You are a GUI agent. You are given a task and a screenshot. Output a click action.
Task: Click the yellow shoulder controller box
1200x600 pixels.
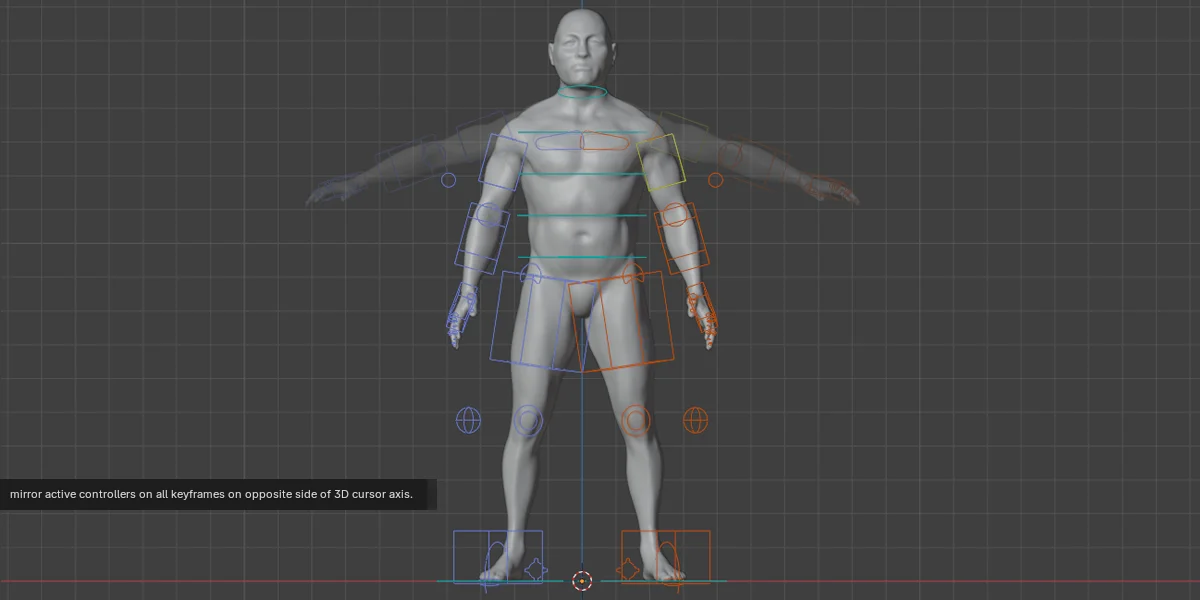pyautogui.click(x=660, y=160)
